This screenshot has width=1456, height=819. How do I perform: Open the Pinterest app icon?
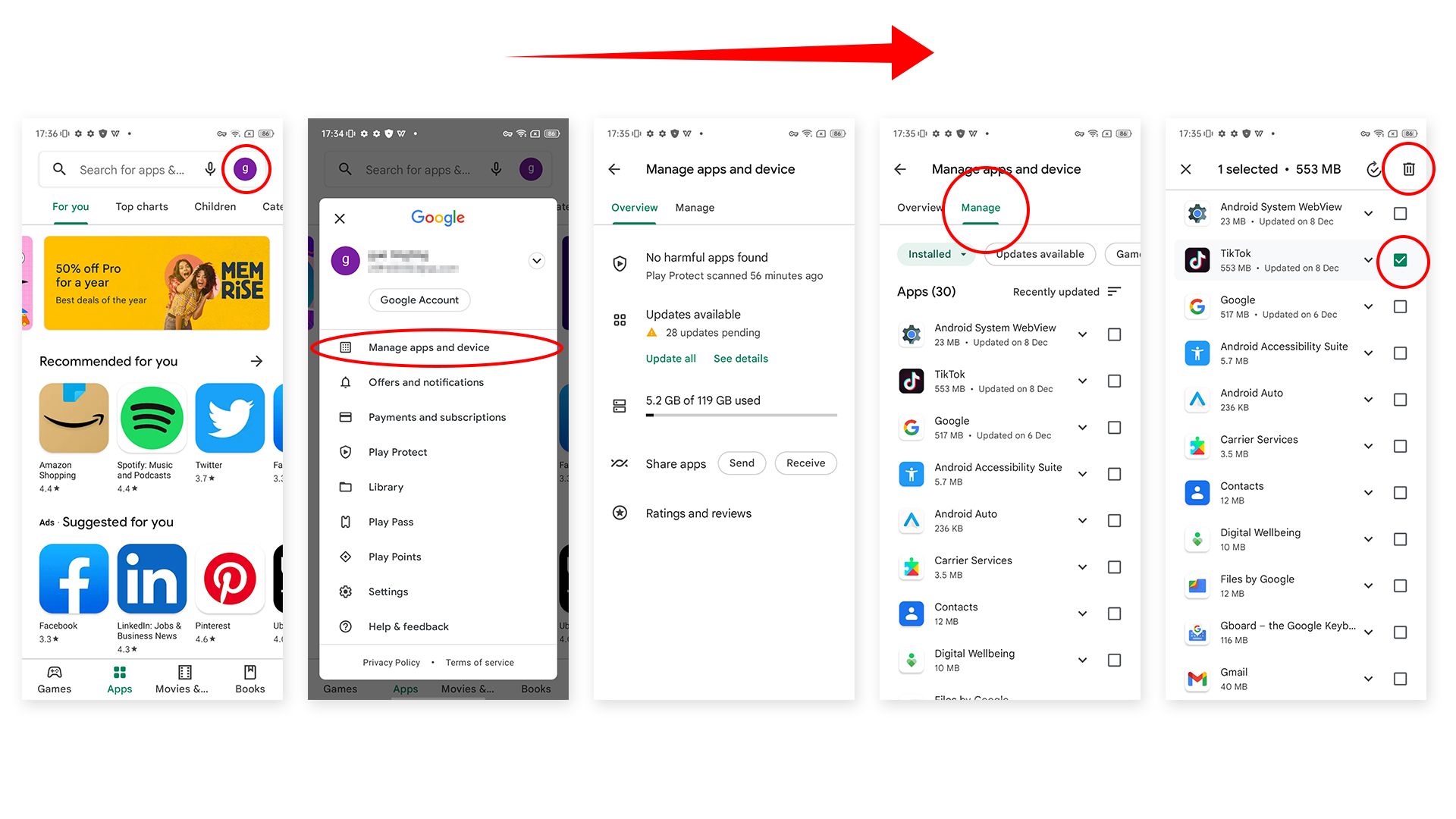pyautogui.click(x=230, y=579)
